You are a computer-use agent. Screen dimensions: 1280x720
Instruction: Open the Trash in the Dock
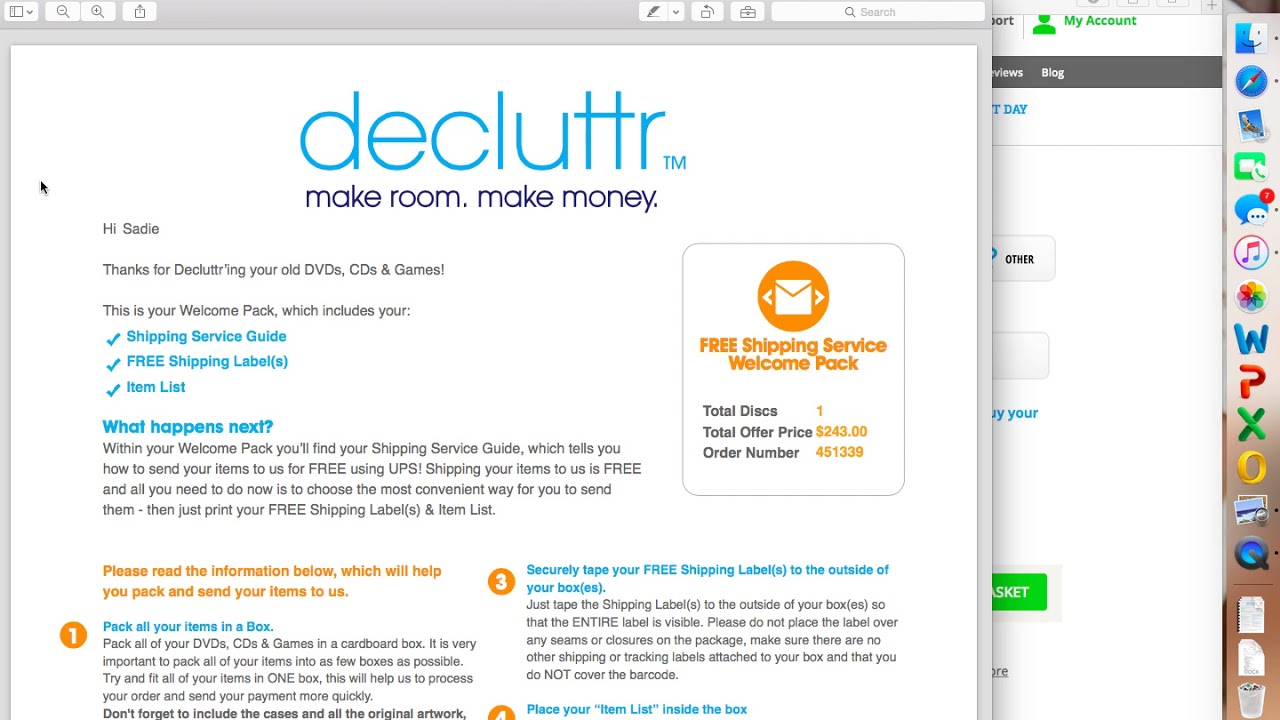click(1251, 700)
